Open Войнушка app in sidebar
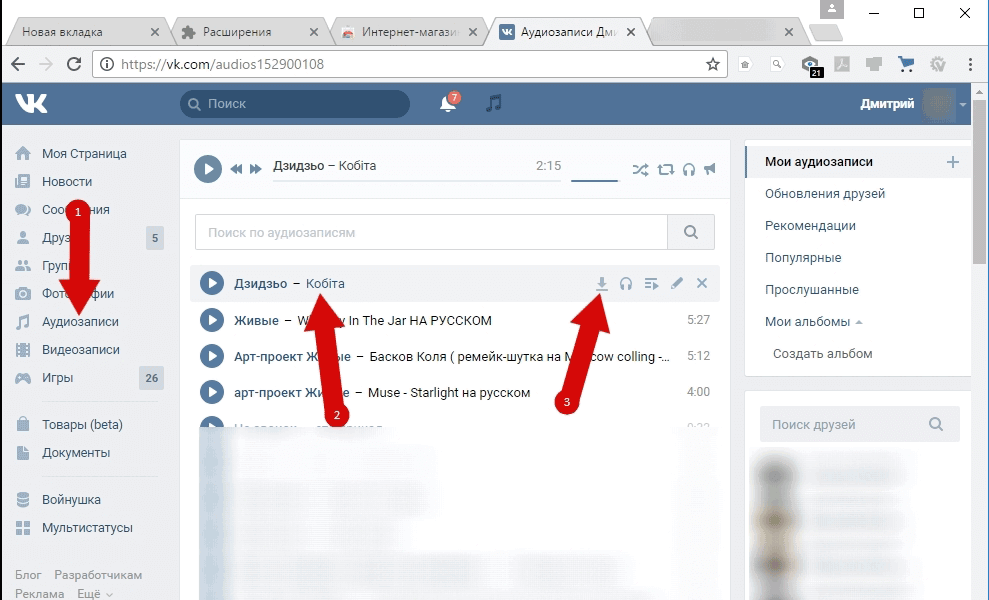 (x=71, y=500)
